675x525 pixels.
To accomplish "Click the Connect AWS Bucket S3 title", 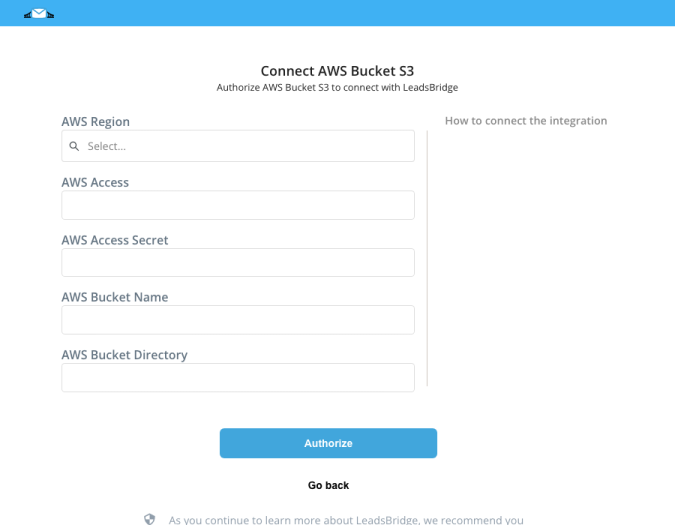I will point(338,71).
